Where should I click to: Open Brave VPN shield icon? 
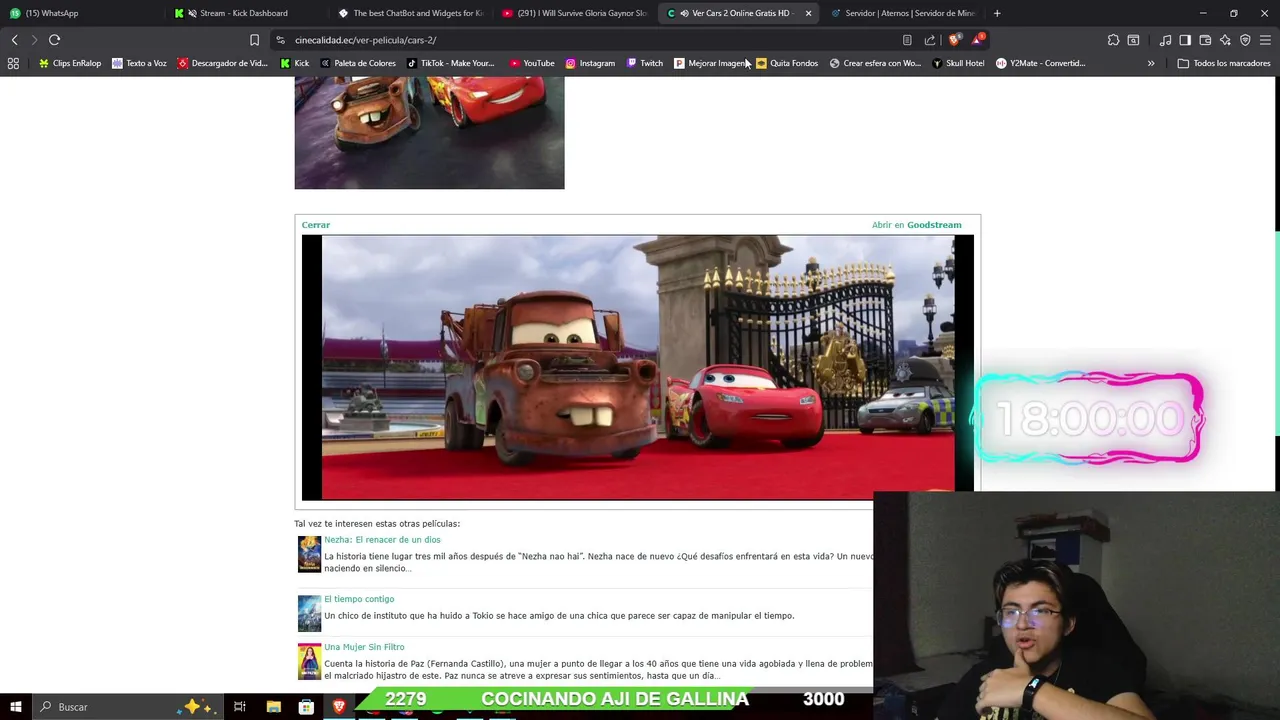(1245, 40)
